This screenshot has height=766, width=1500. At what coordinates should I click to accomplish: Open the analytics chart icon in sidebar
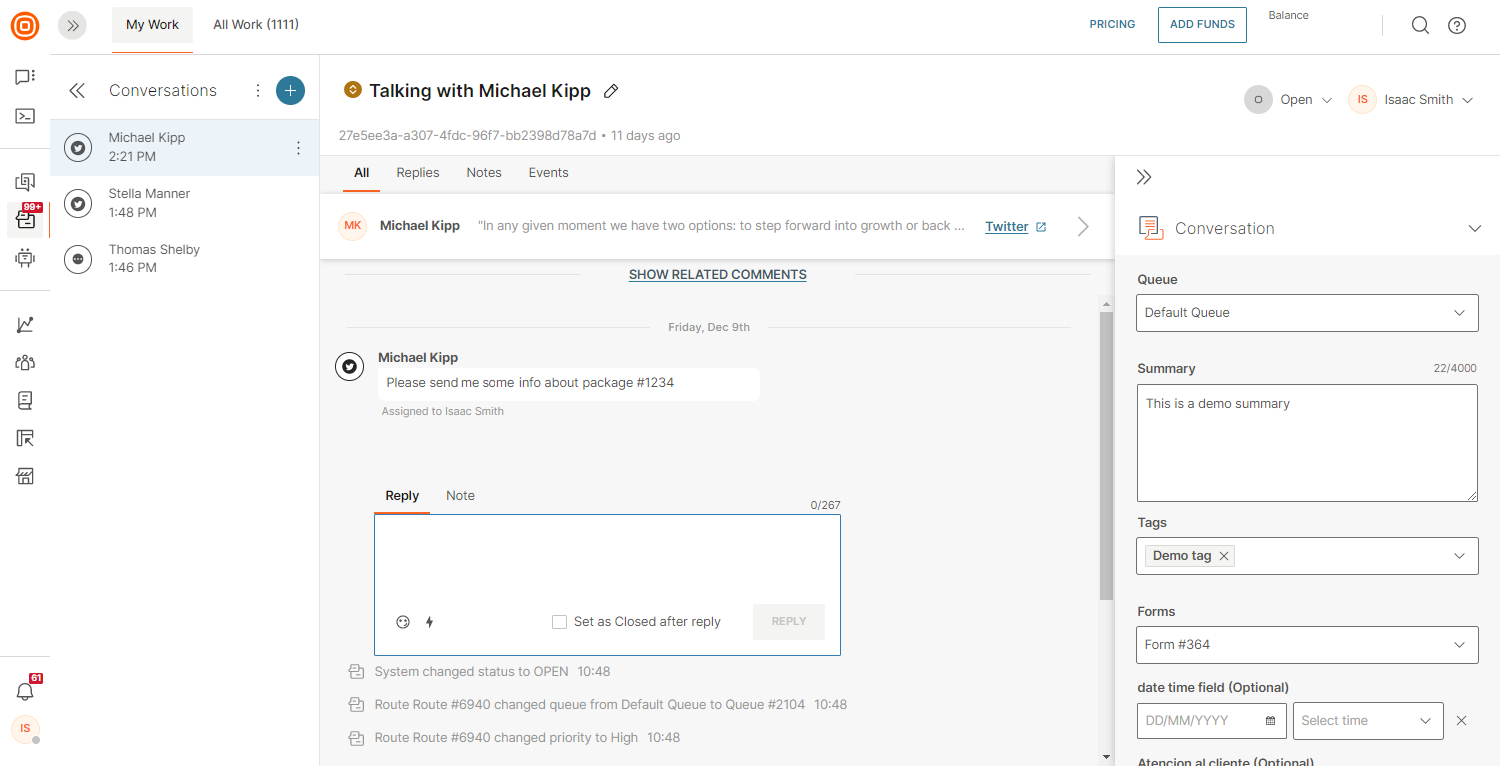click(25, 325)
